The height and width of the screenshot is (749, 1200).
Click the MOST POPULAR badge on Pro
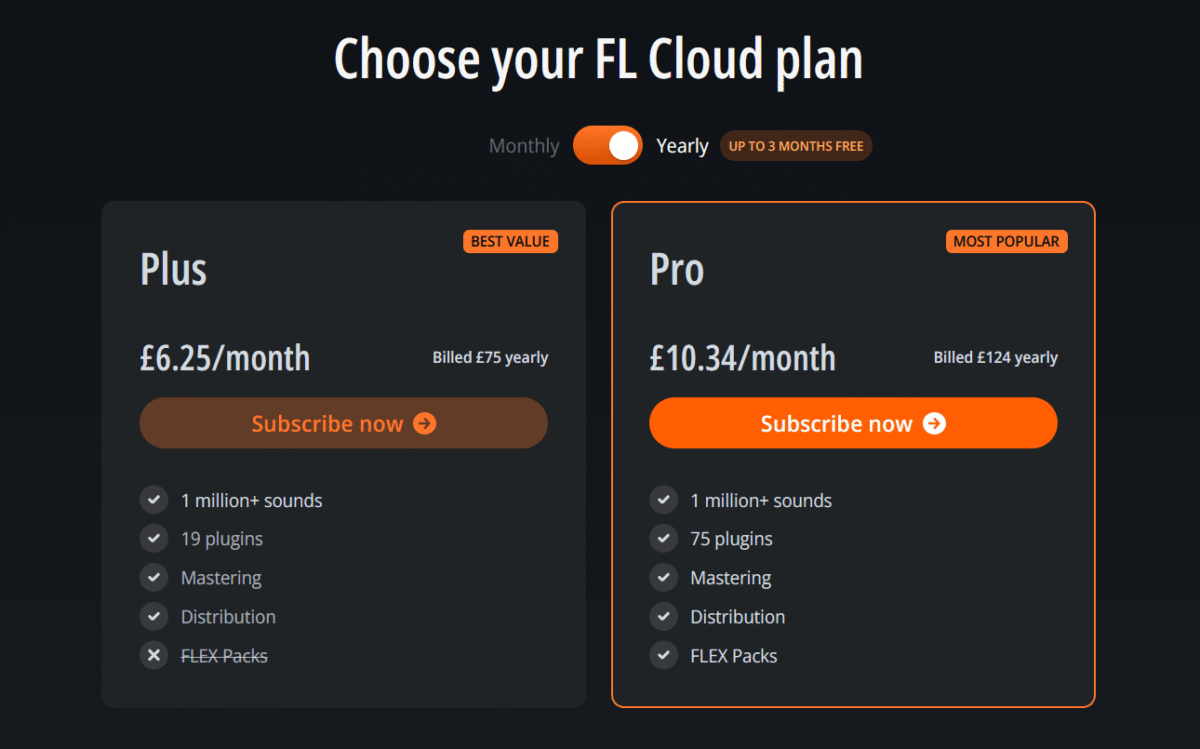click(x=1006, y=242)
